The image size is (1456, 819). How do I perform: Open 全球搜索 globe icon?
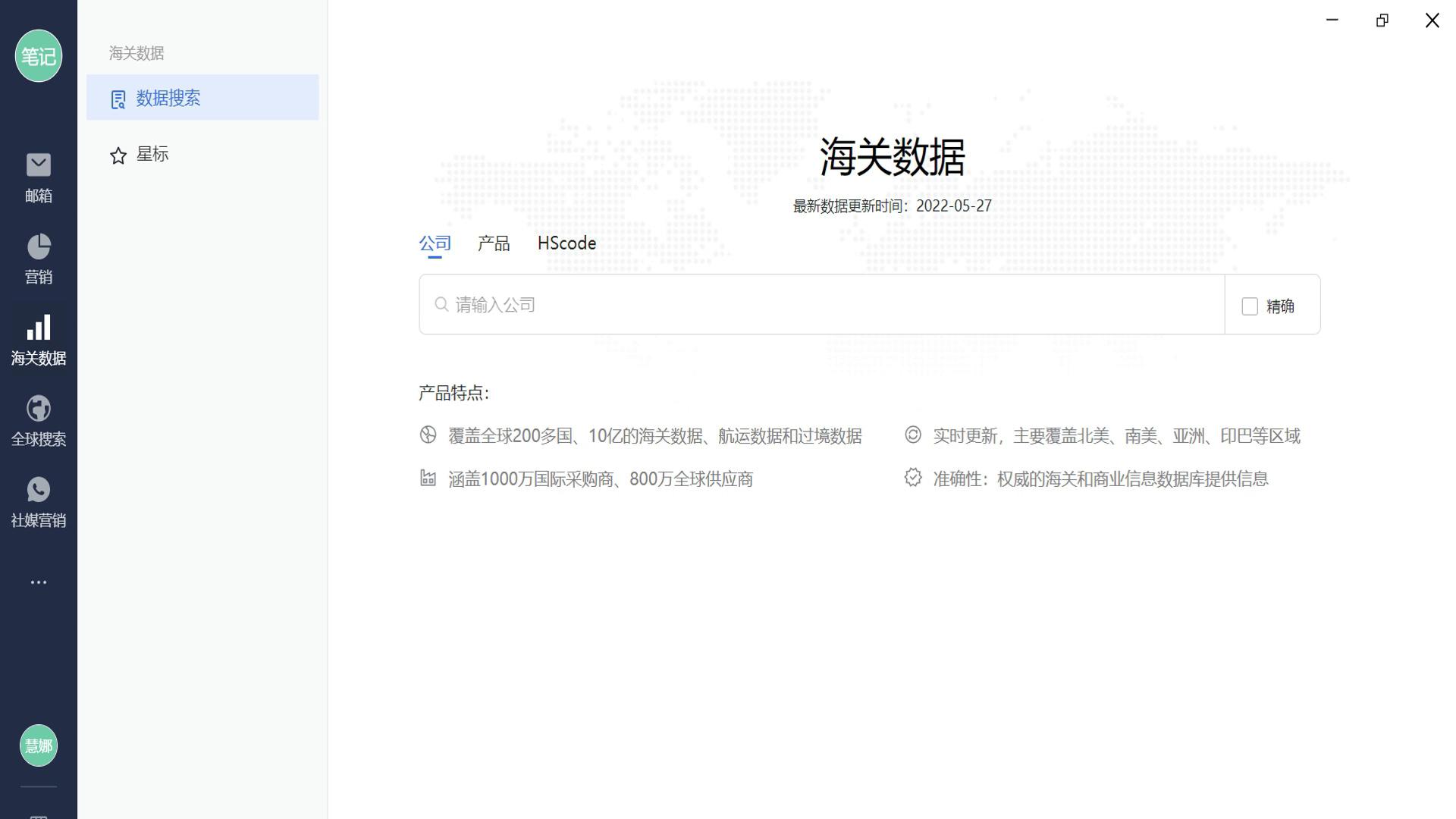click(x=38, y=409)
